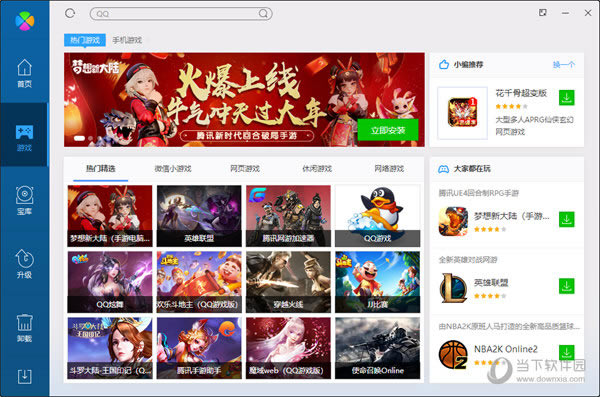The height and width of the screenshot is (397, 600).
Task: Download 花千骨超变版 via green arrow
Action: tap(566, 98)
